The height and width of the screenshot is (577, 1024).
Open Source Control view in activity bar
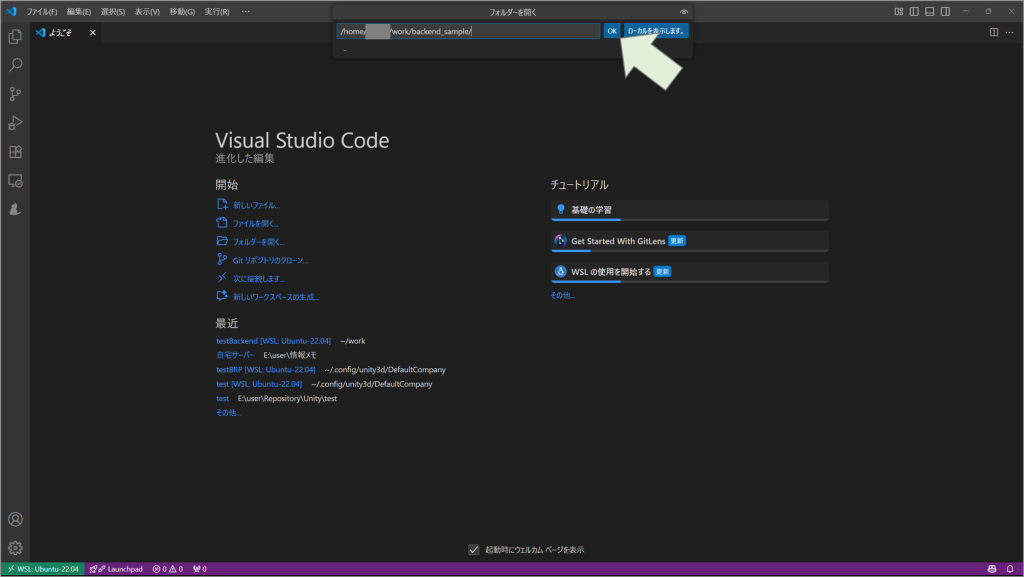[15, 94]
